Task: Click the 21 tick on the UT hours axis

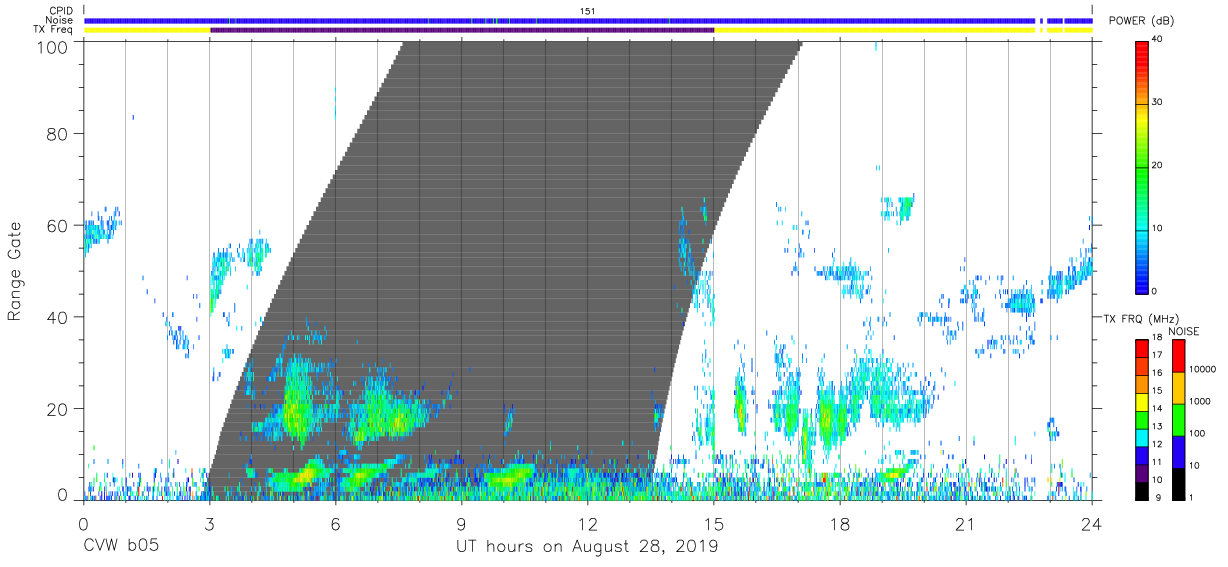Action: pos(966,523)
